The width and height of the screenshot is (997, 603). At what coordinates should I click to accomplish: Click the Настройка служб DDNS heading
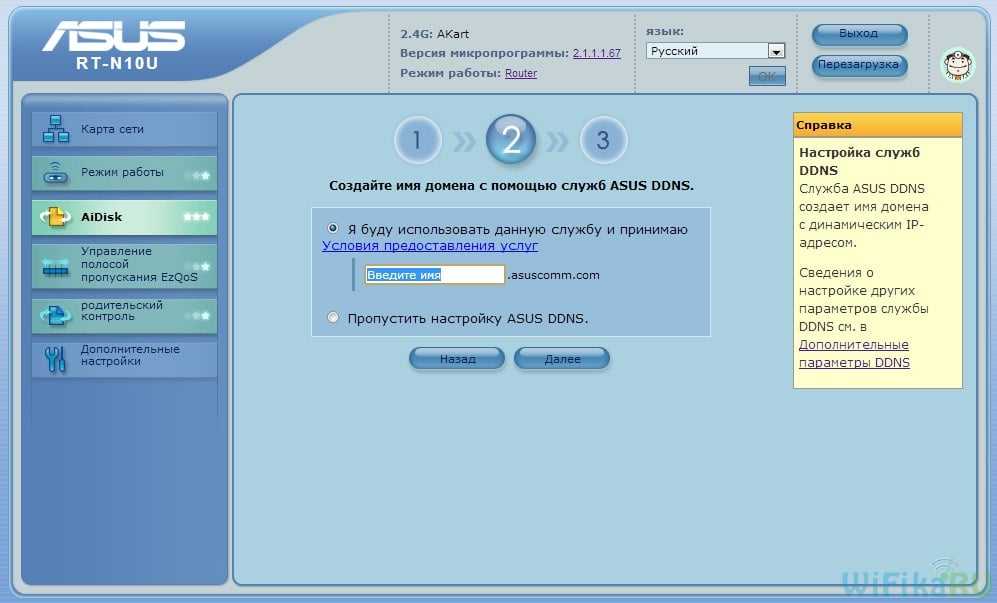[859, 162]
